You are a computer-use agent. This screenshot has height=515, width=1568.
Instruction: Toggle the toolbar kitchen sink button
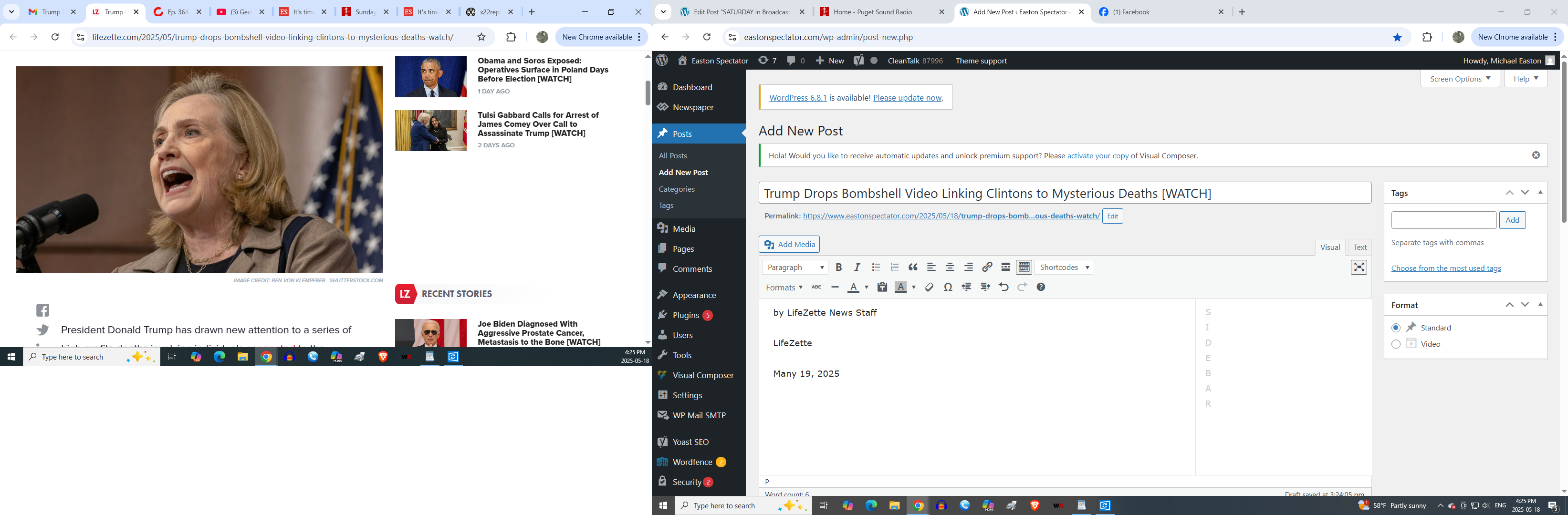1024,268
